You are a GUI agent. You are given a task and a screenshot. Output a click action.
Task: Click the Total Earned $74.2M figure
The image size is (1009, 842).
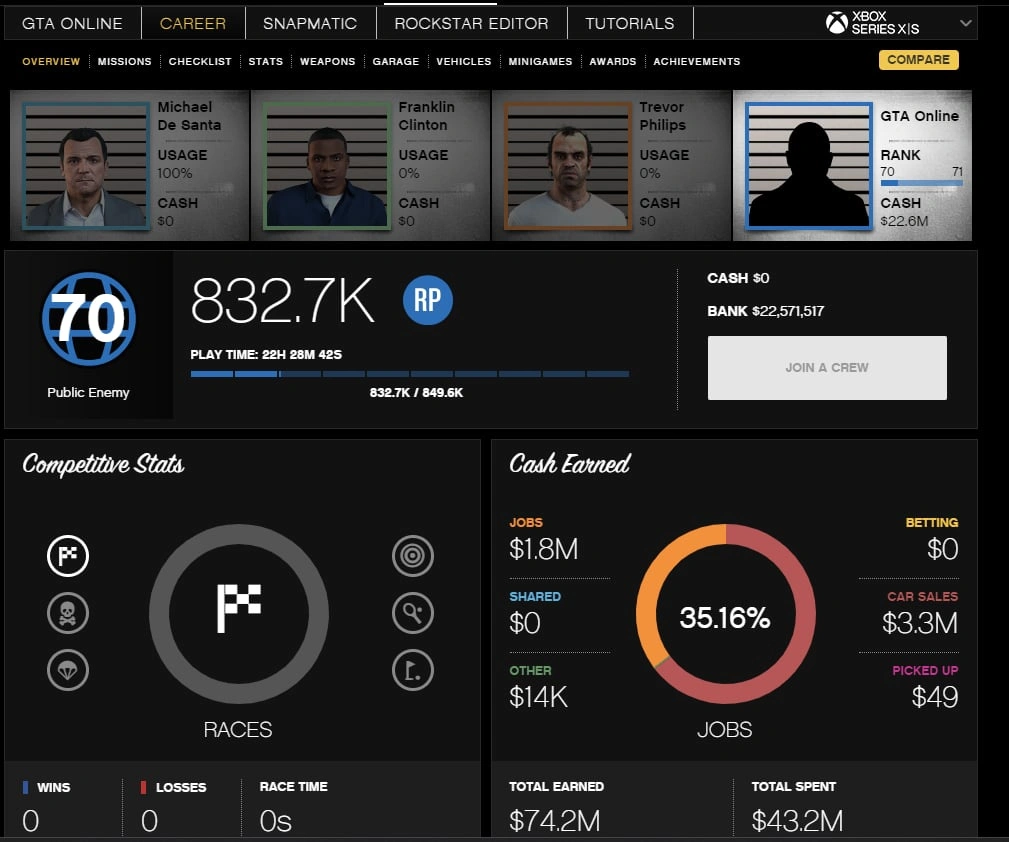coord(554,821)
